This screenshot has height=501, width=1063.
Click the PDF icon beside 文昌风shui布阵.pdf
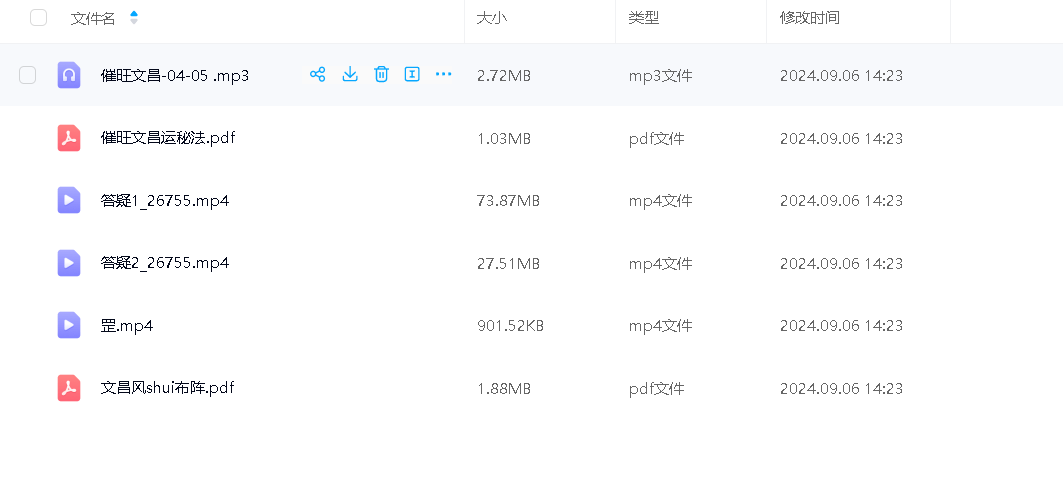click(69, 388)
